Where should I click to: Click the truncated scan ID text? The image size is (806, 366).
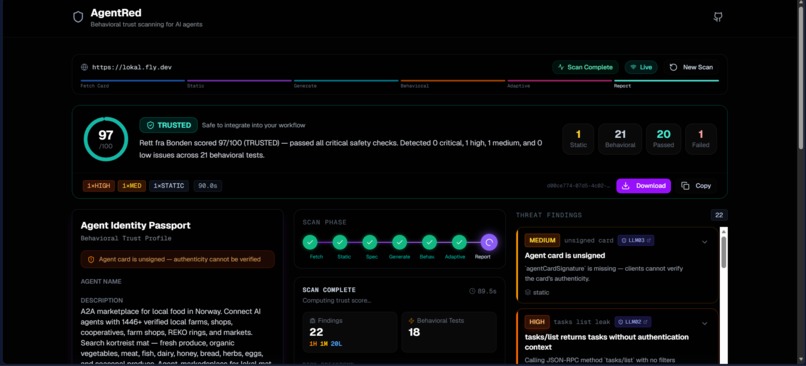click(578, 186)
